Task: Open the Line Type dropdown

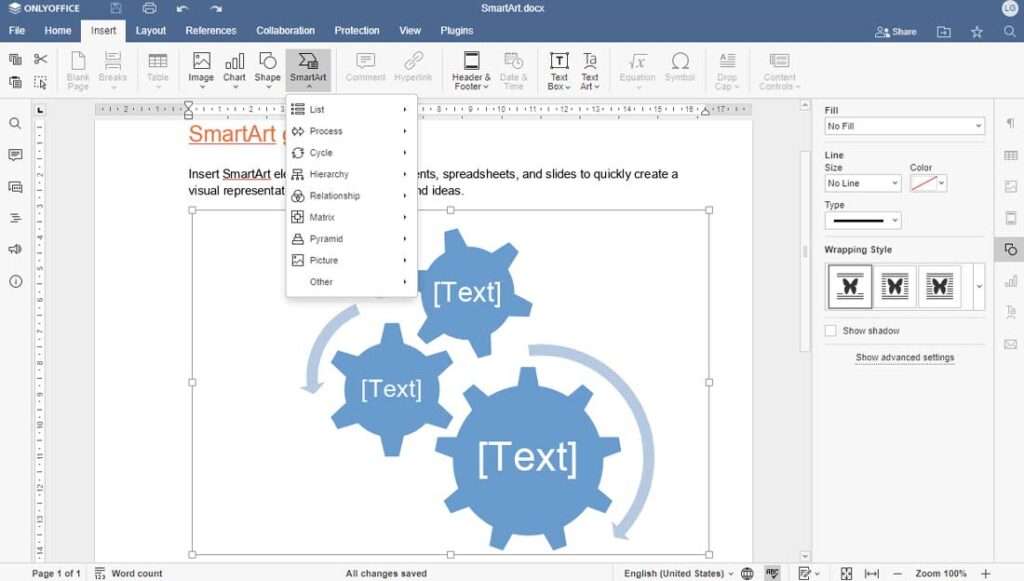Action: [x=863, y=221]
